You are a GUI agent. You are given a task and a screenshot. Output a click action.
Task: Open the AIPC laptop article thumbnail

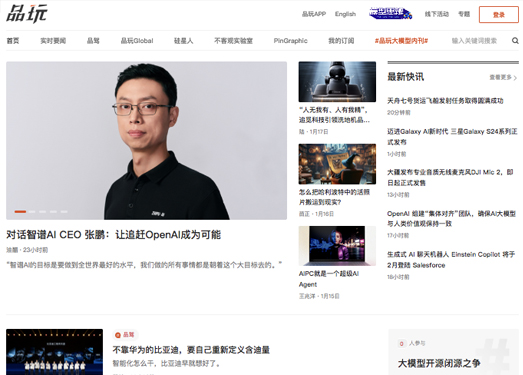click(337, 246)
